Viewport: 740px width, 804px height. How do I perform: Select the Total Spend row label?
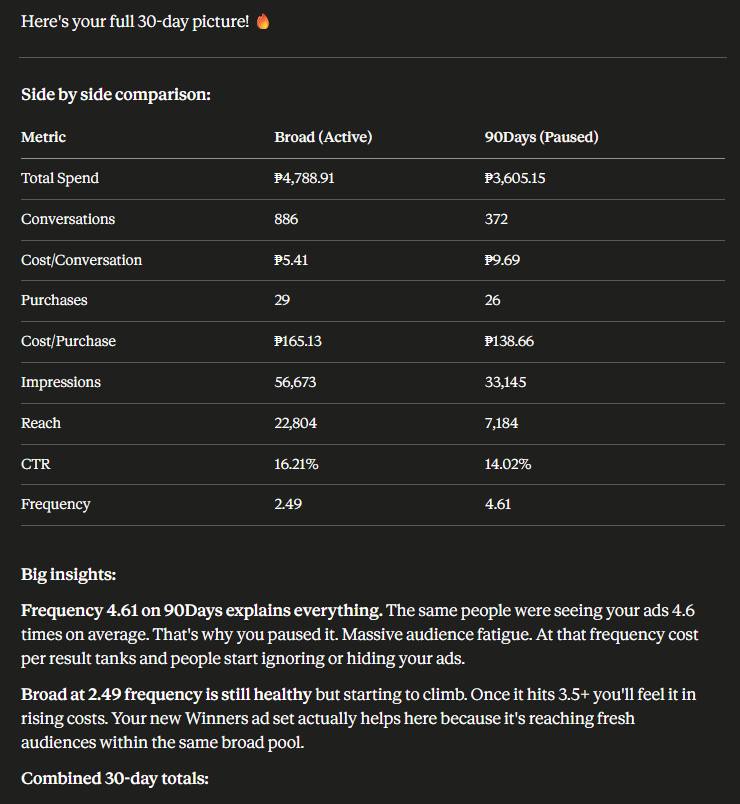pyautogui.click(x=60, y=178)
